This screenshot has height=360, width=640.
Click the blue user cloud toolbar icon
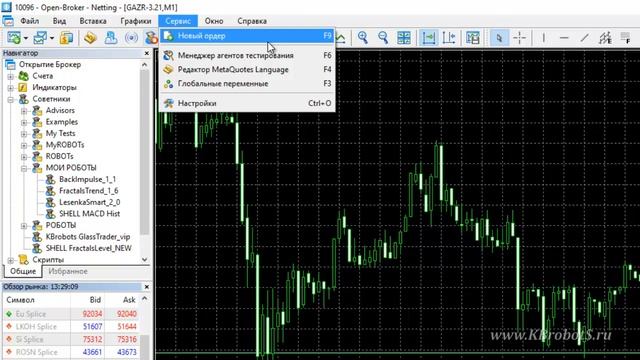click(111, 38)
